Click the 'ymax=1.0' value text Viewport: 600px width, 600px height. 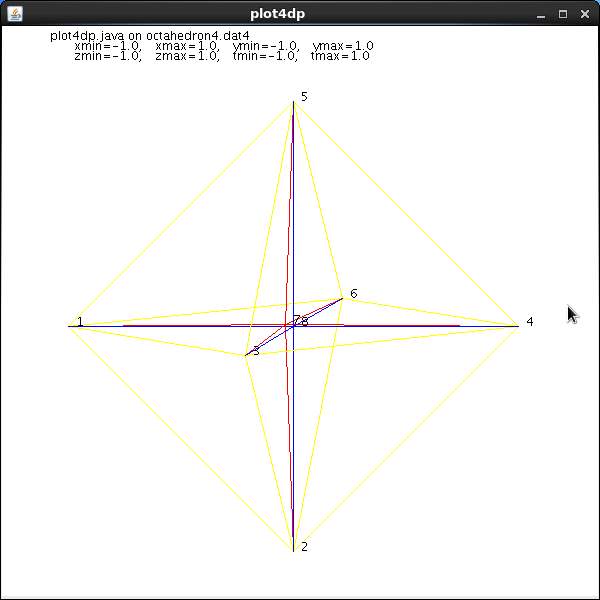(343, 46)
